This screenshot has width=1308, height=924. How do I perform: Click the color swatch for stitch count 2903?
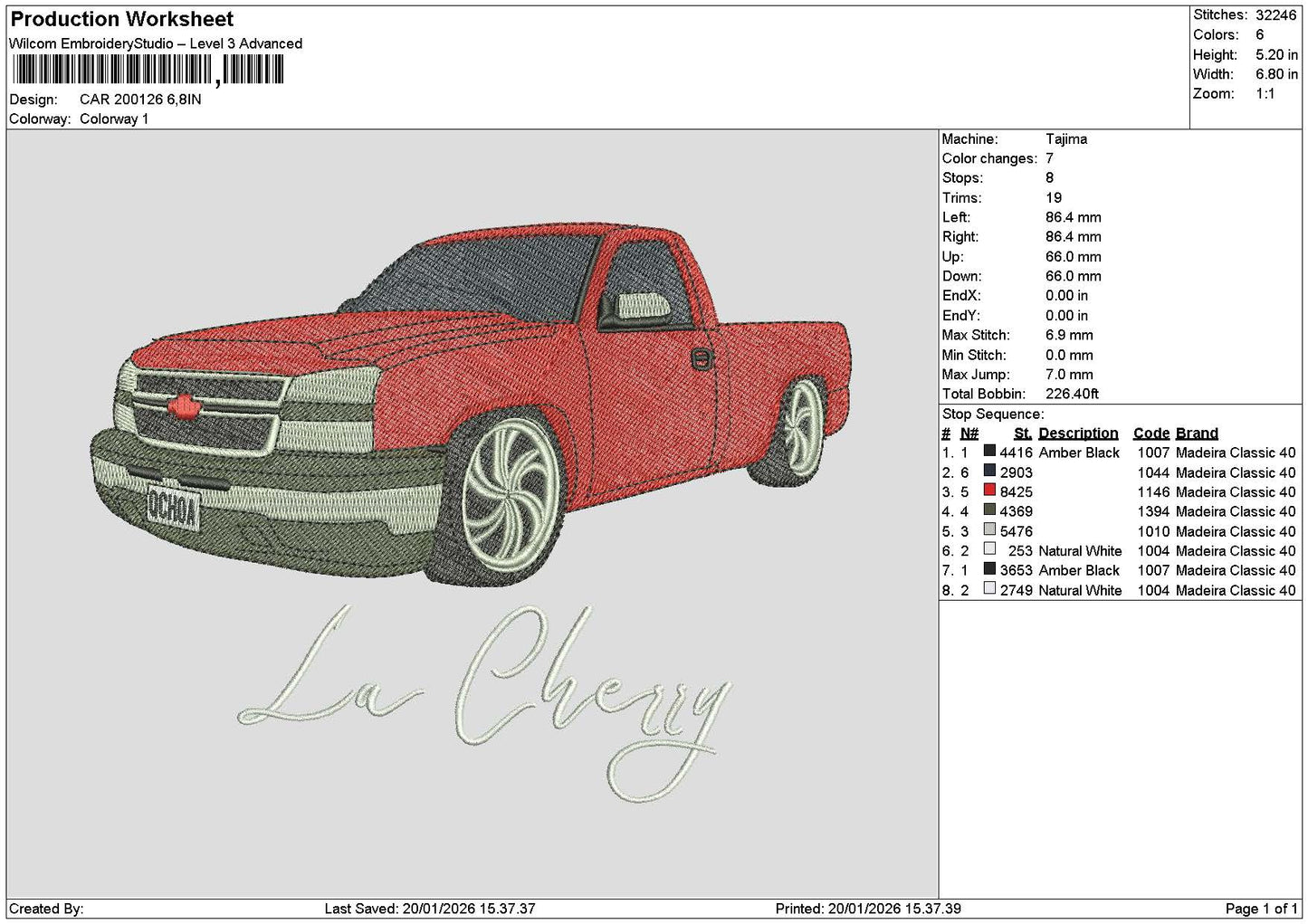(x=989, y=472)
